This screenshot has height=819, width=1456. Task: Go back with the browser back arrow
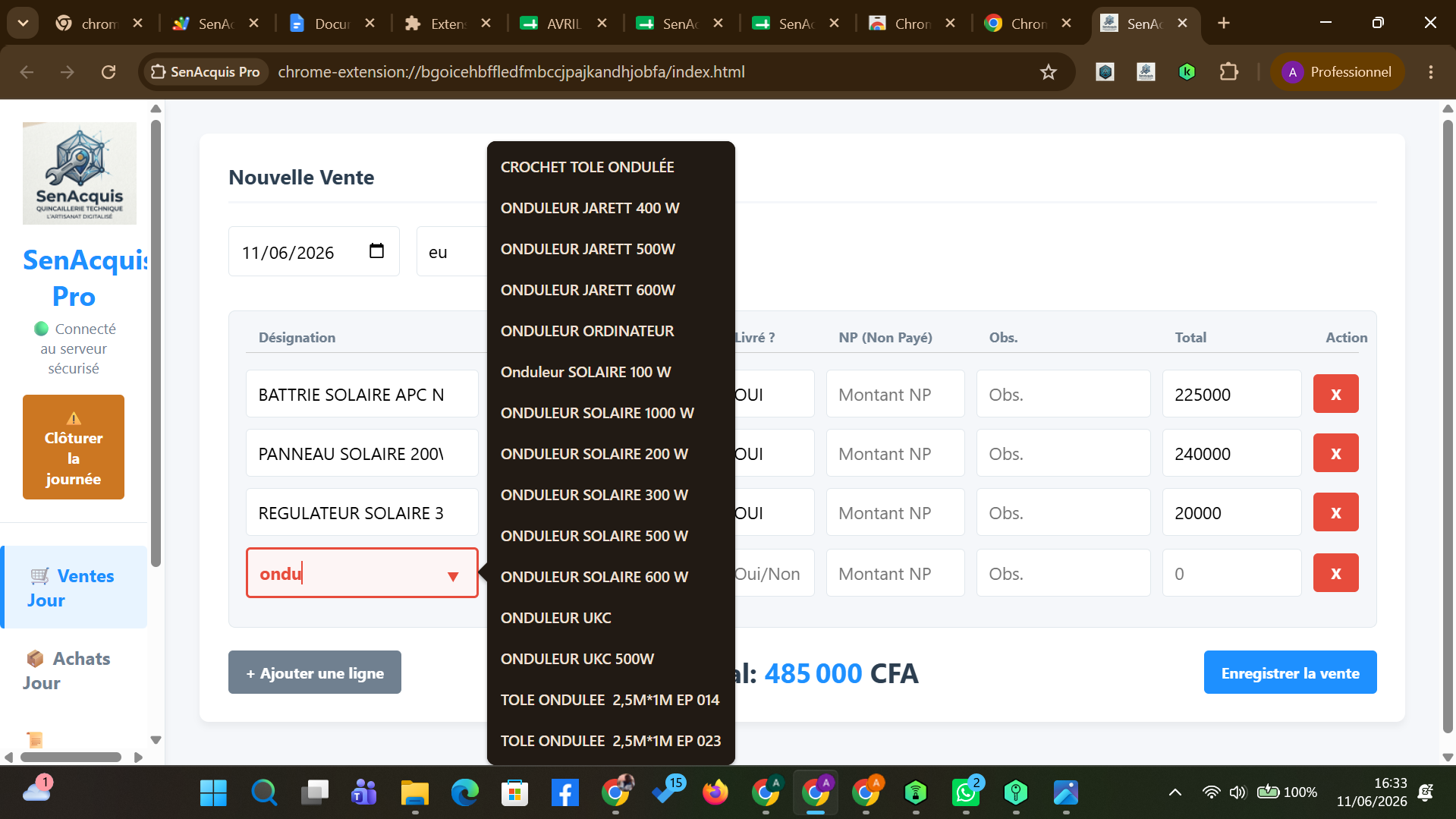tap(27, 72)
